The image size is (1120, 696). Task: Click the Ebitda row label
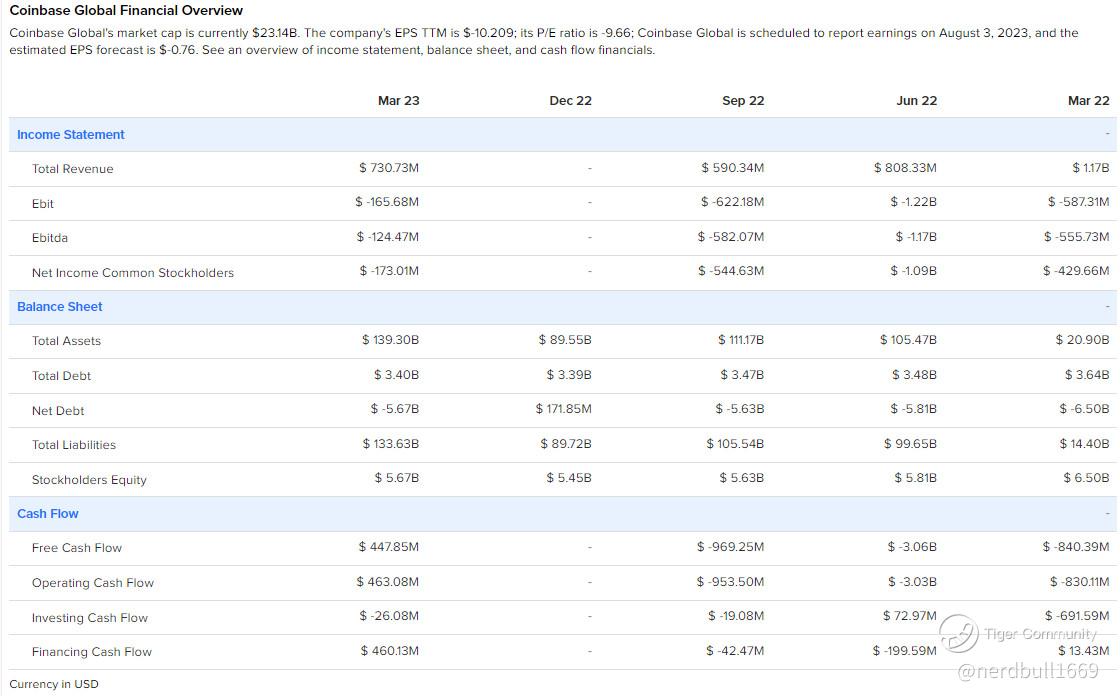[x=50, y=238]
